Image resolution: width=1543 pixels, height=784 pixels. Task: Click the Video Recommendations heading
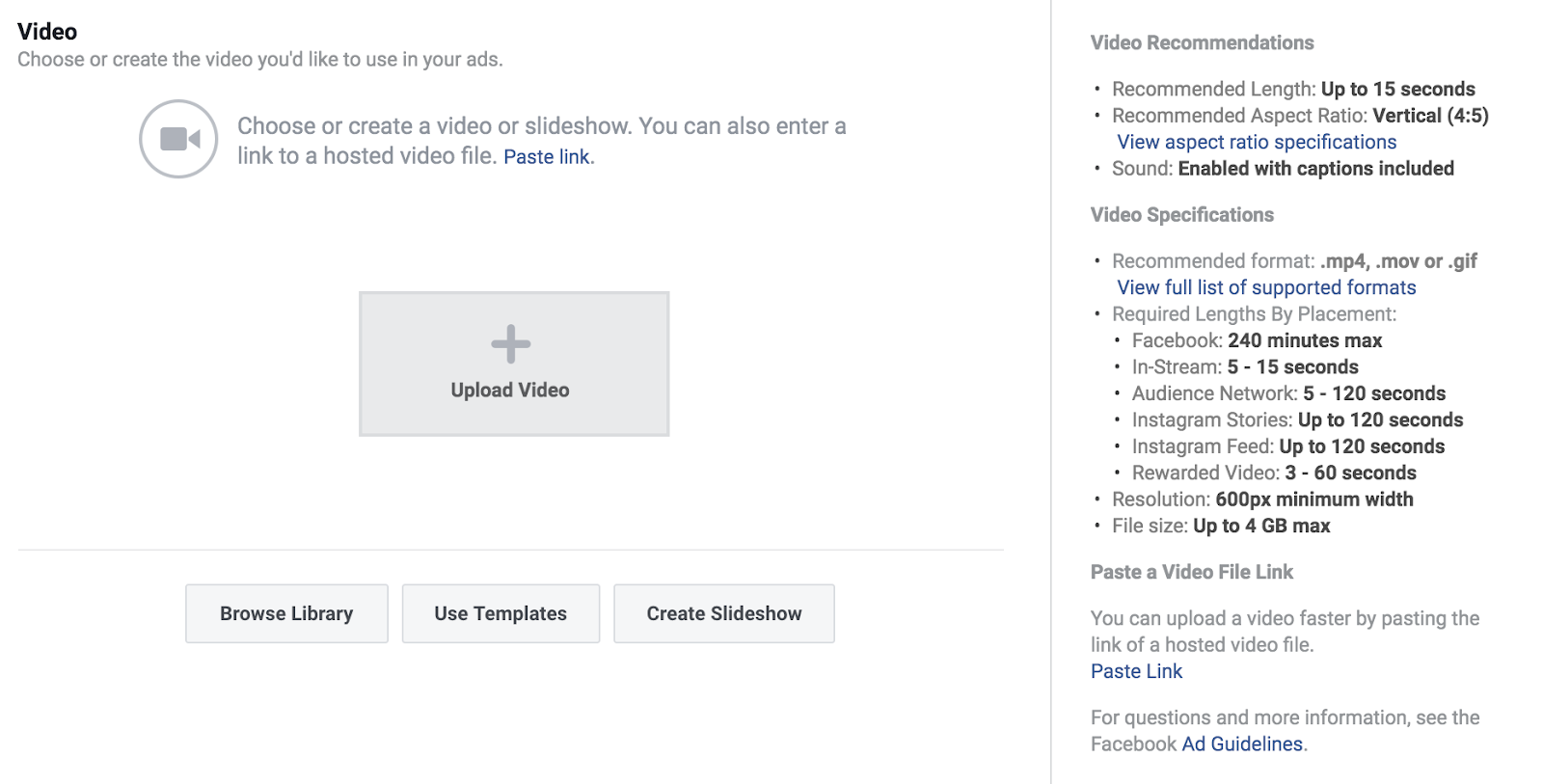(x=1202, y=42)
